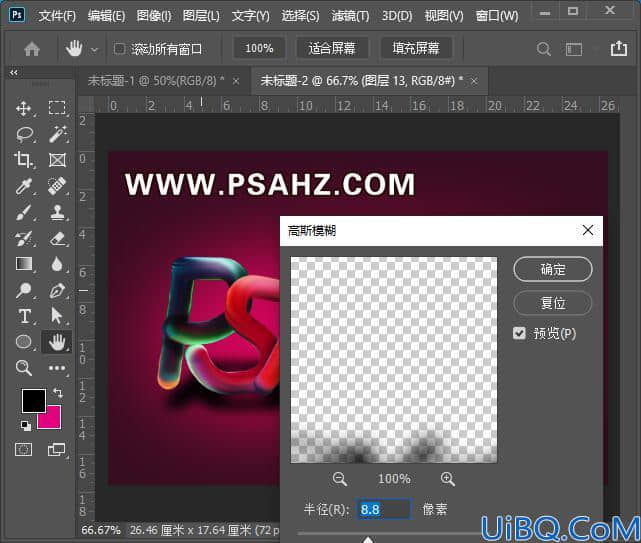Select the Dodge tool
Screen dimensions: 641x543
click(24, 290)
